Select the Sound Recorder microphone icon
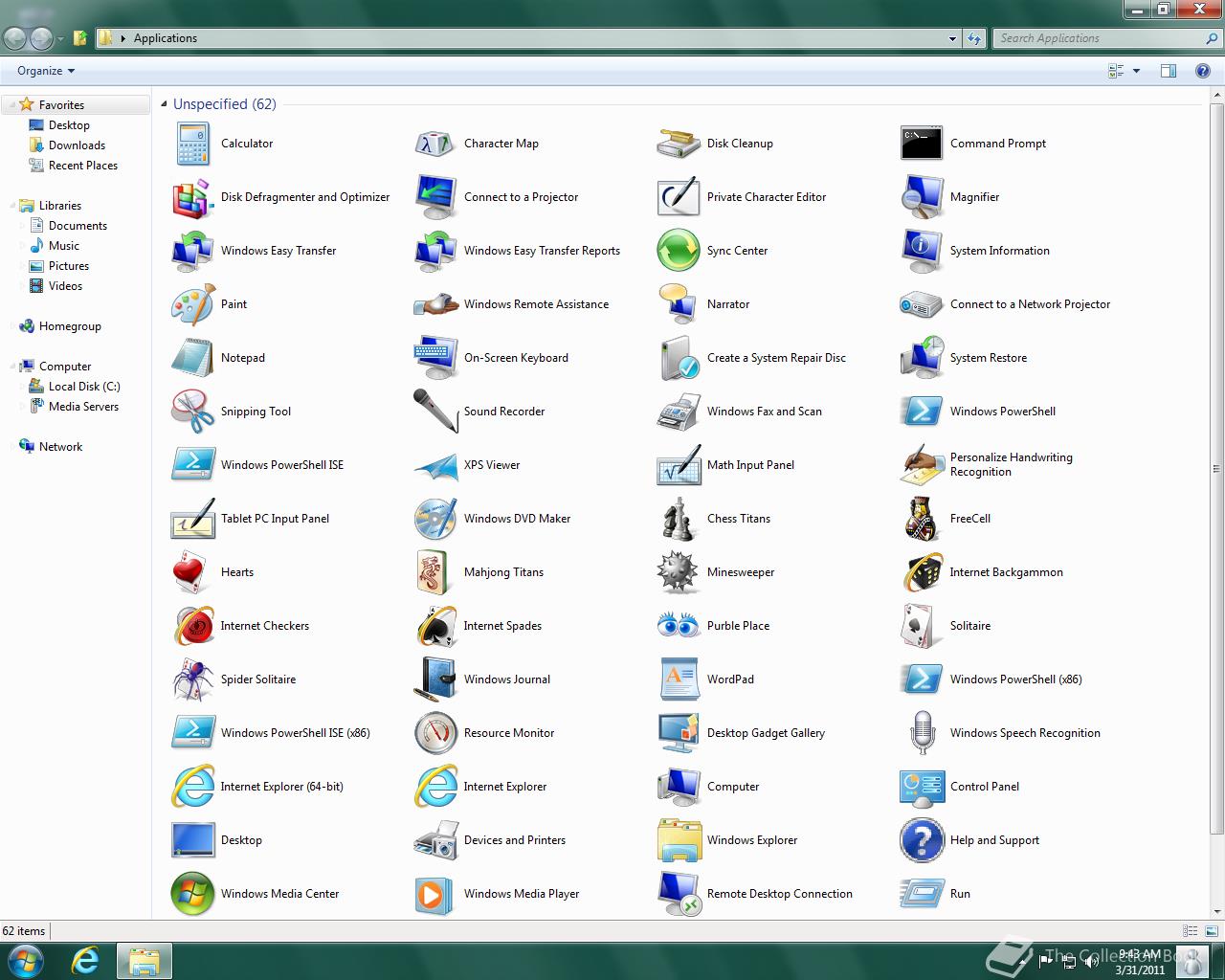 pyautogui.click(x=436, y=412)
